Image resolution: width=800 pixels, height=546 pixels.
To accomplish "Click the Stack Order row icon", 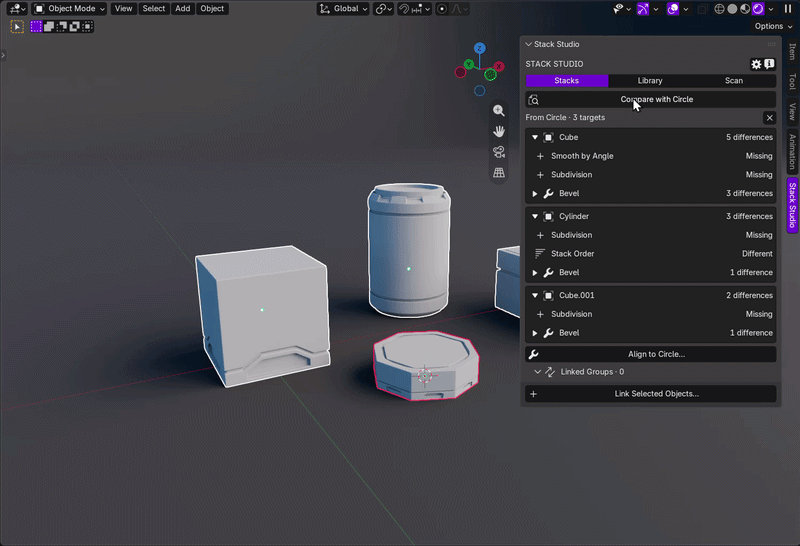I will tap(539, 254).
